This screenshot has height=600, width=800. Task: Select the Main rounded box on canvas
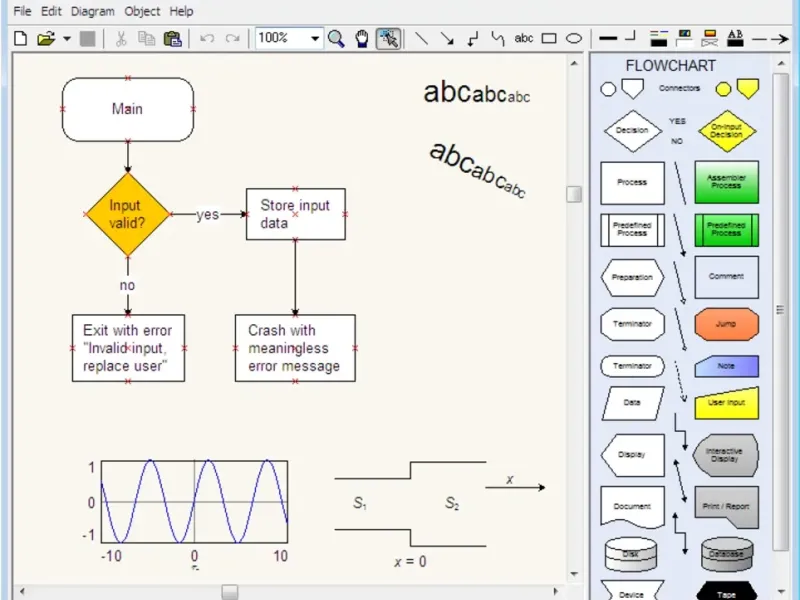coord(128,109)
